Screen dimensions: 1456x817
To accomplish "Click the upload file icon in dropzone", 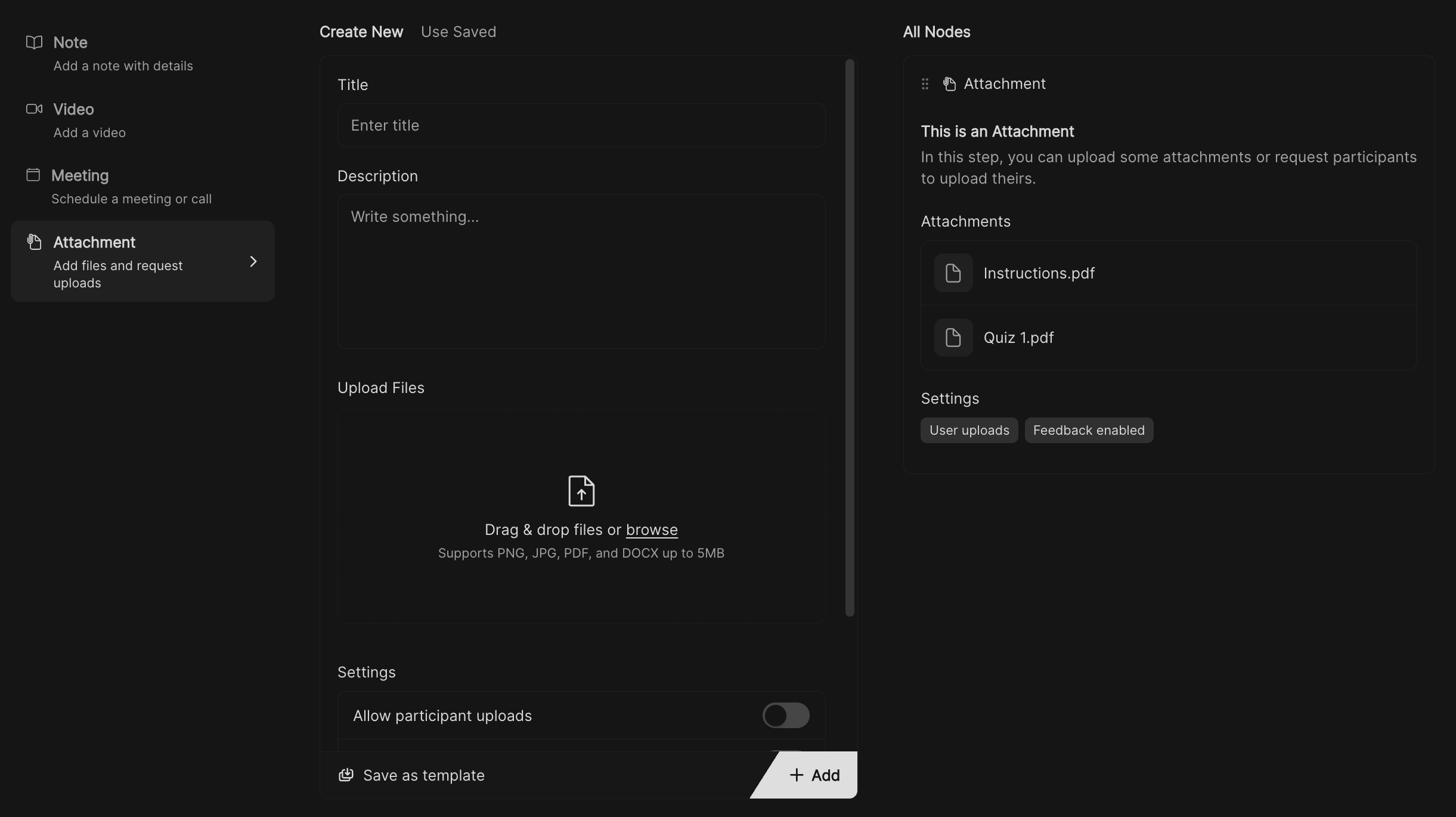I will coord(581,491).
